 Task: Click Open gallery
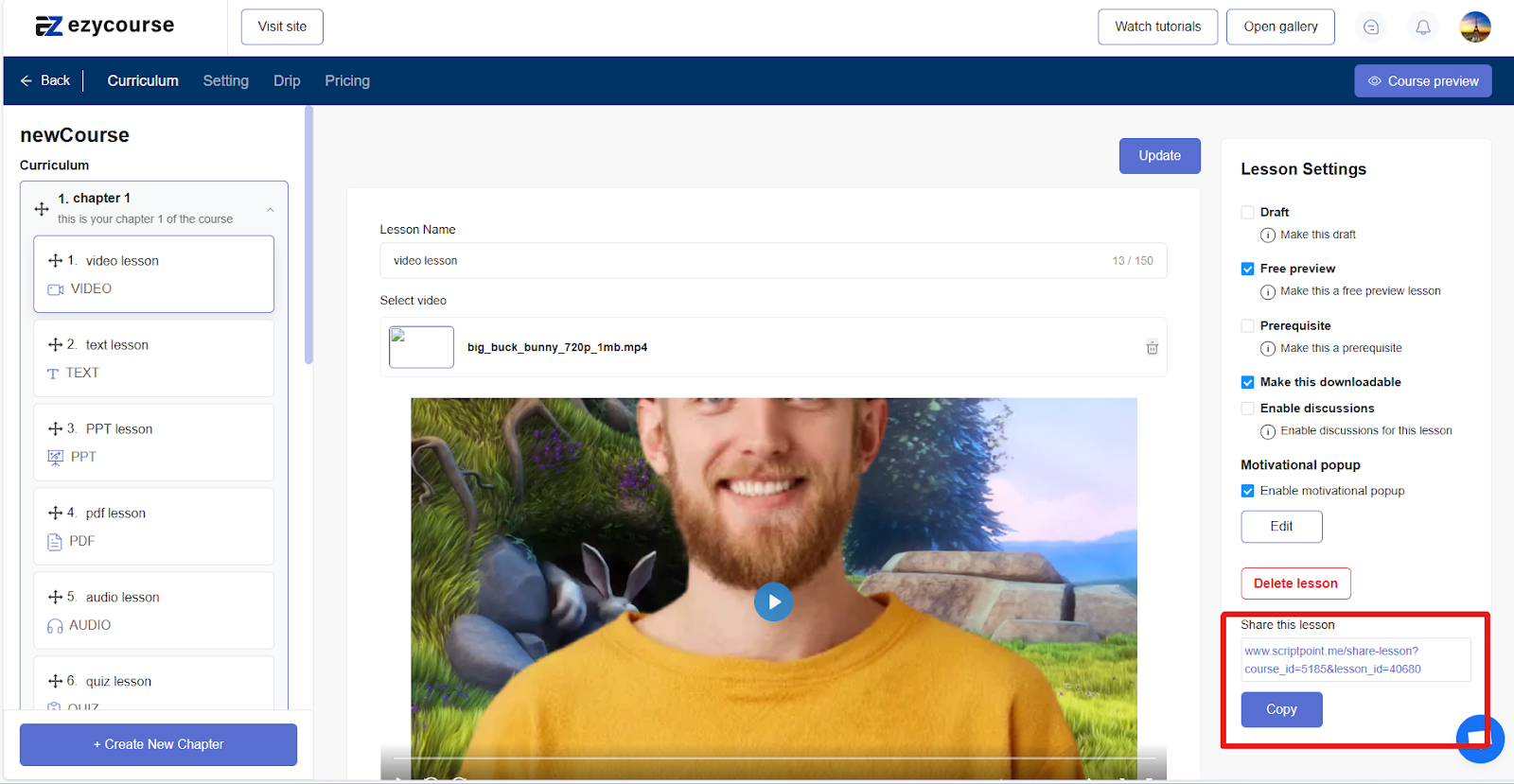(x=1280, y=26)
